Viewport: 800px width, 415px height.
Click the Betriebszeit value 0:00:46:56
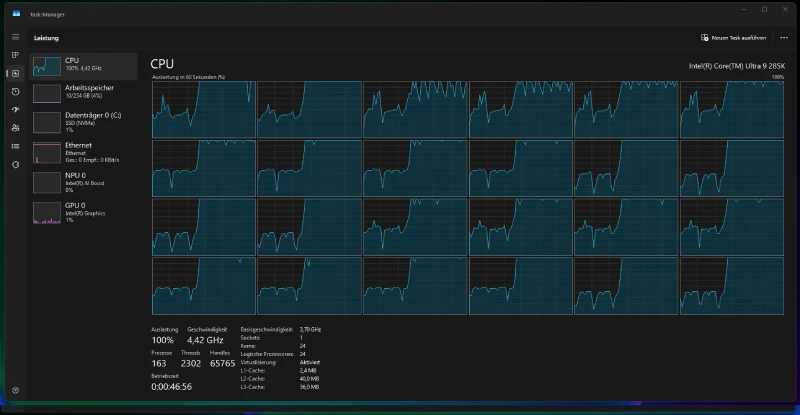pyautogui.click(x=171, y=386)
